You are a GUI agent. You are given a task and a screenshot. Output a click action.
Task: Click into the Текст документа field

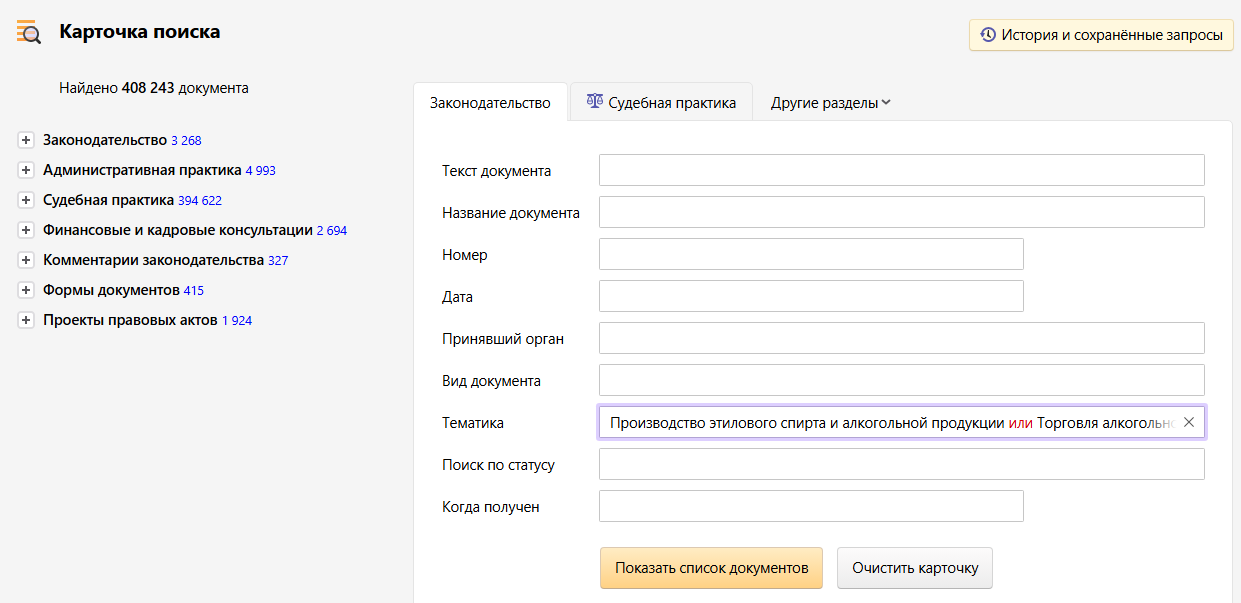click(901, 170)
